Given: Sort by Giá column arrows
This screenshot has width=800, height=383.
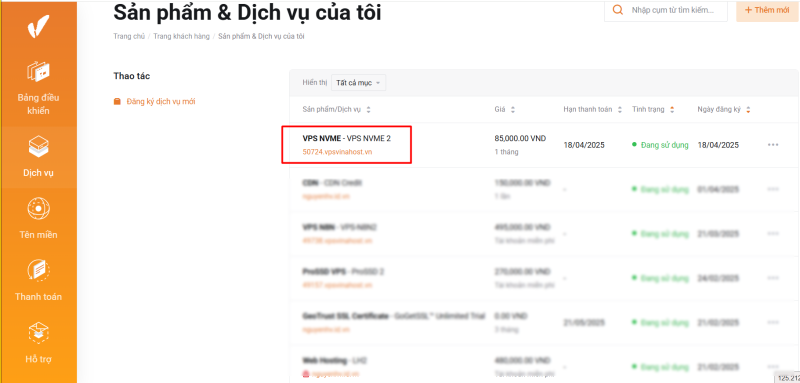Looking at the screenshot, I should [513, 110].
